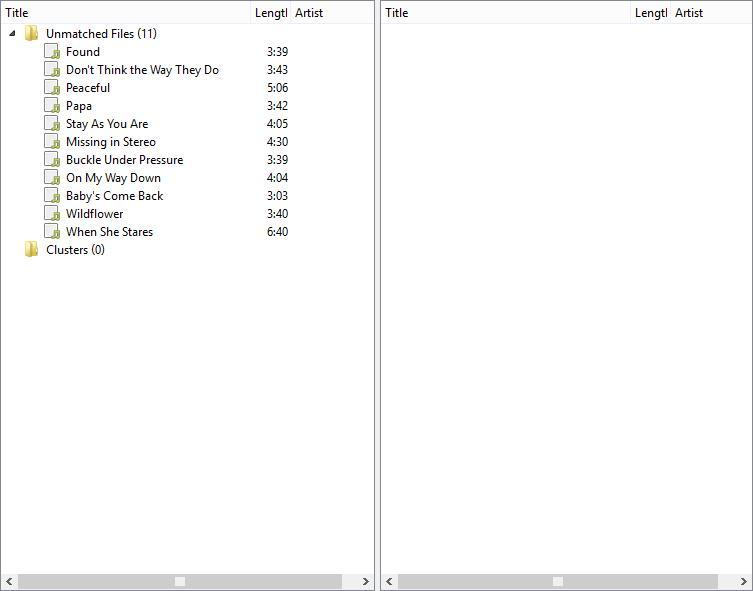Click right pane scrollbar right arrow

coord(743,581)
